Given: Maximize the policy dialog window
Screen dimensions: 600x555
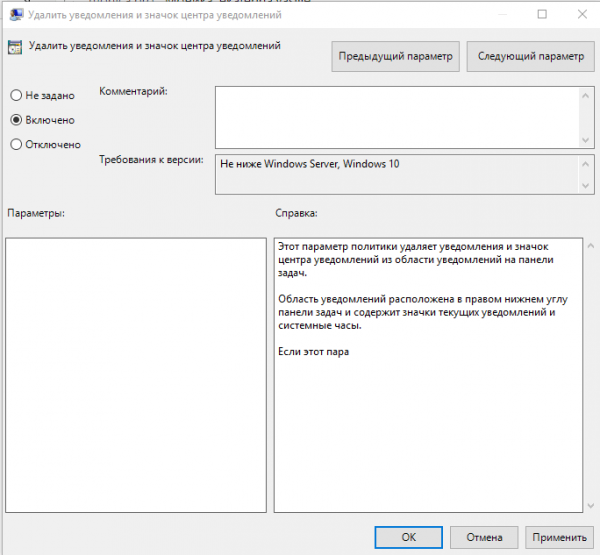Looking at the screenshot, I should pos(542,14).
